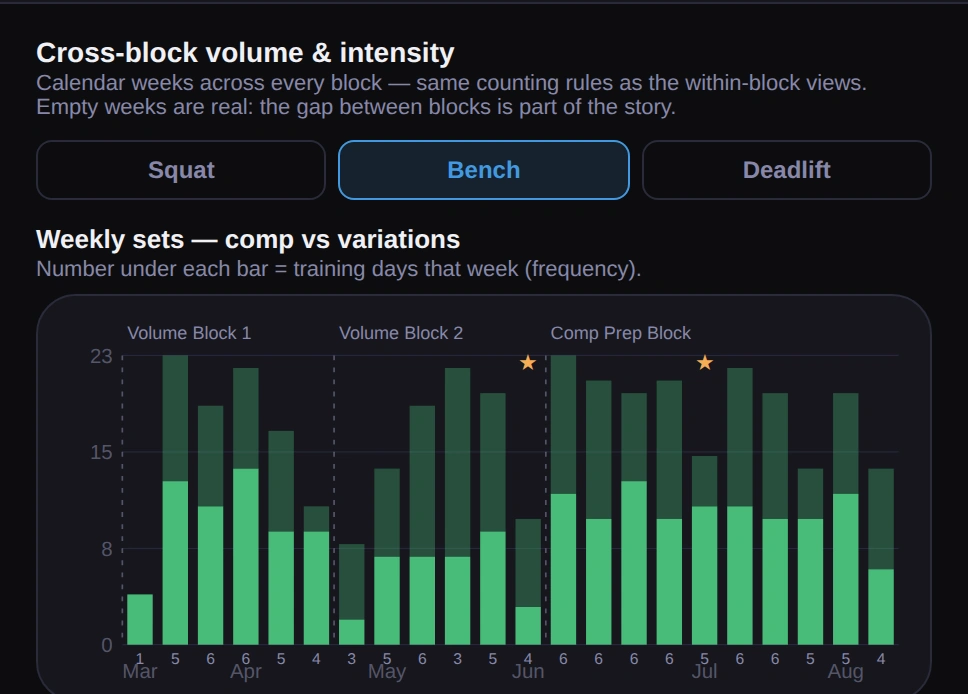Image resolution: width=968 pixels, height=694 pixels.
Task: Click the 23 value on the y-axis
Action: tap(101, 356)
